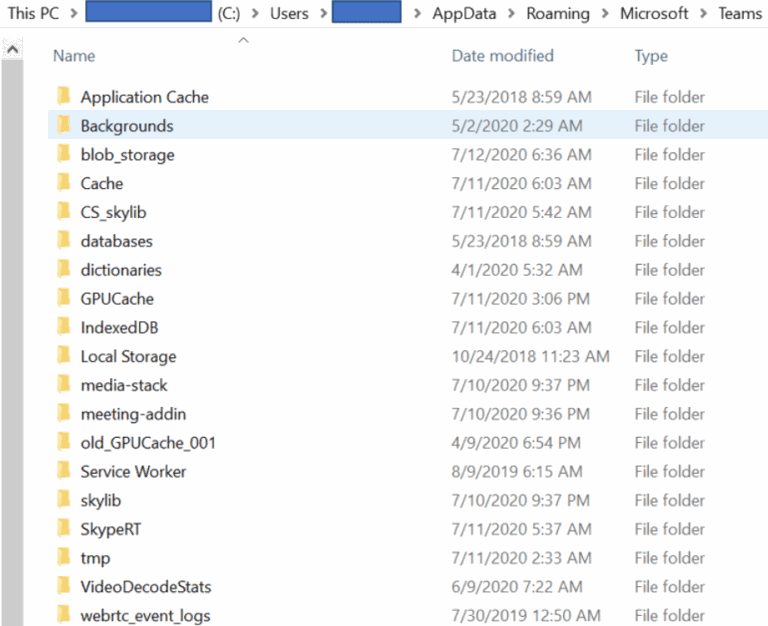Sort by the Date modified column header
768x626 pixels.
point(503,55)
